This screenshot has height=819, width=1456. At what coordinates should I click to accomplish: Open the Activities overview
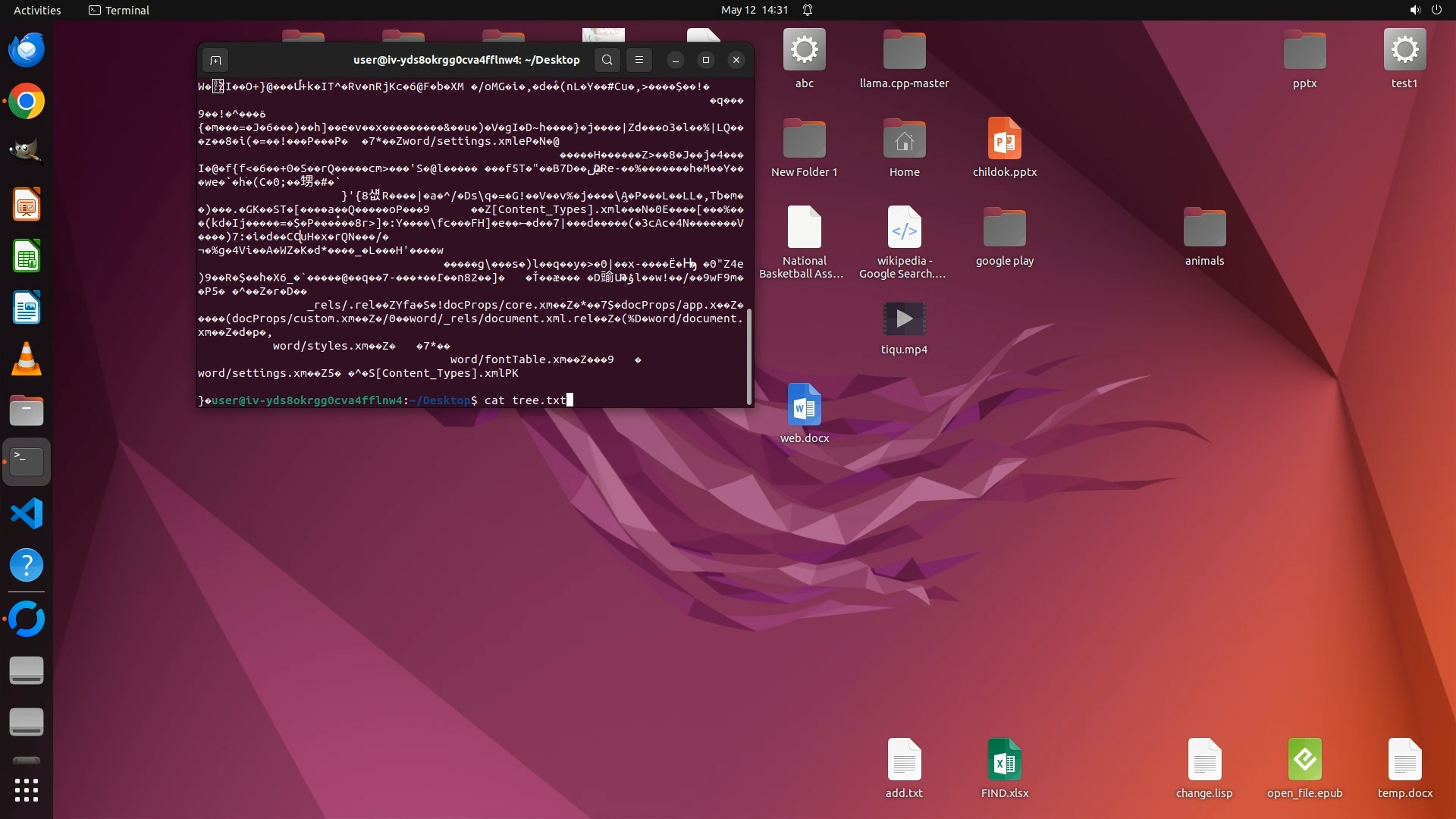click(x=37, y=10)
